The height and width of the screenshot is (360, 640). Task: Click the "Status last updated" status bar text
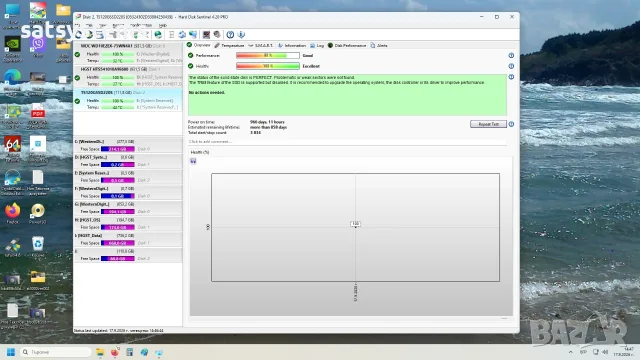click(119, 331)
